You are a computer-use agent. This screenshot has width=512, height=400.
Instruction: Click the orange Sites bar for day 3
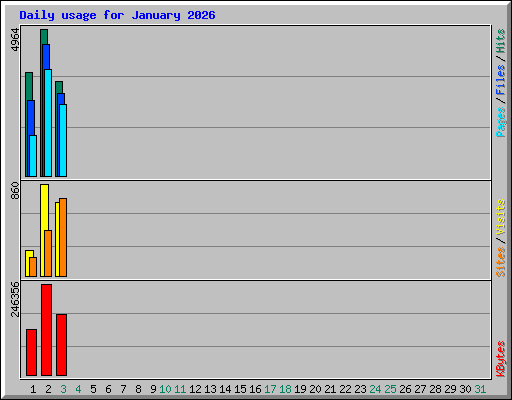(63, 237)
